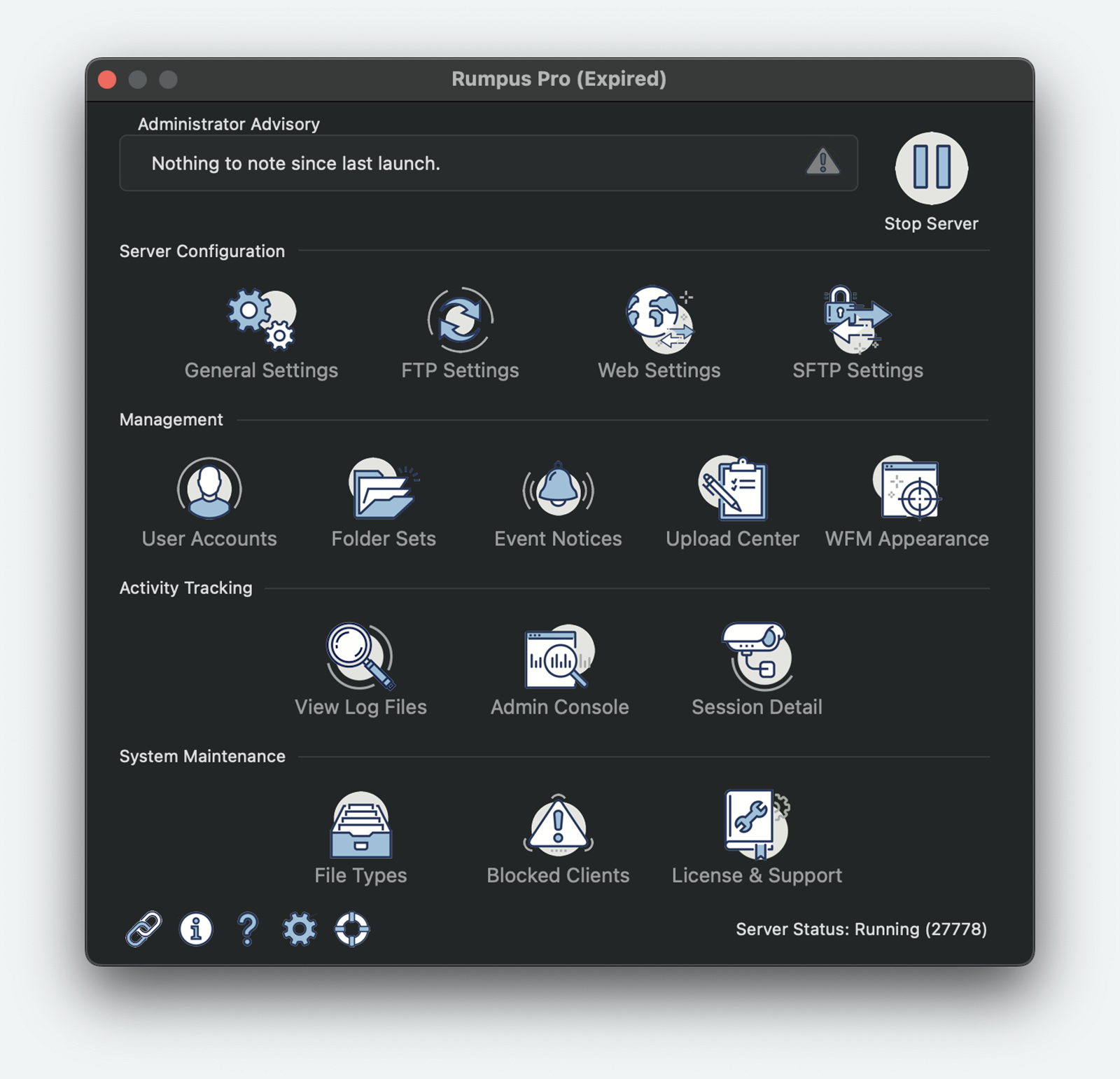Click the View Log Files label
The width and height of the screenshot is (1120, 1079).
pyautogui.click(x=360, y=707)
